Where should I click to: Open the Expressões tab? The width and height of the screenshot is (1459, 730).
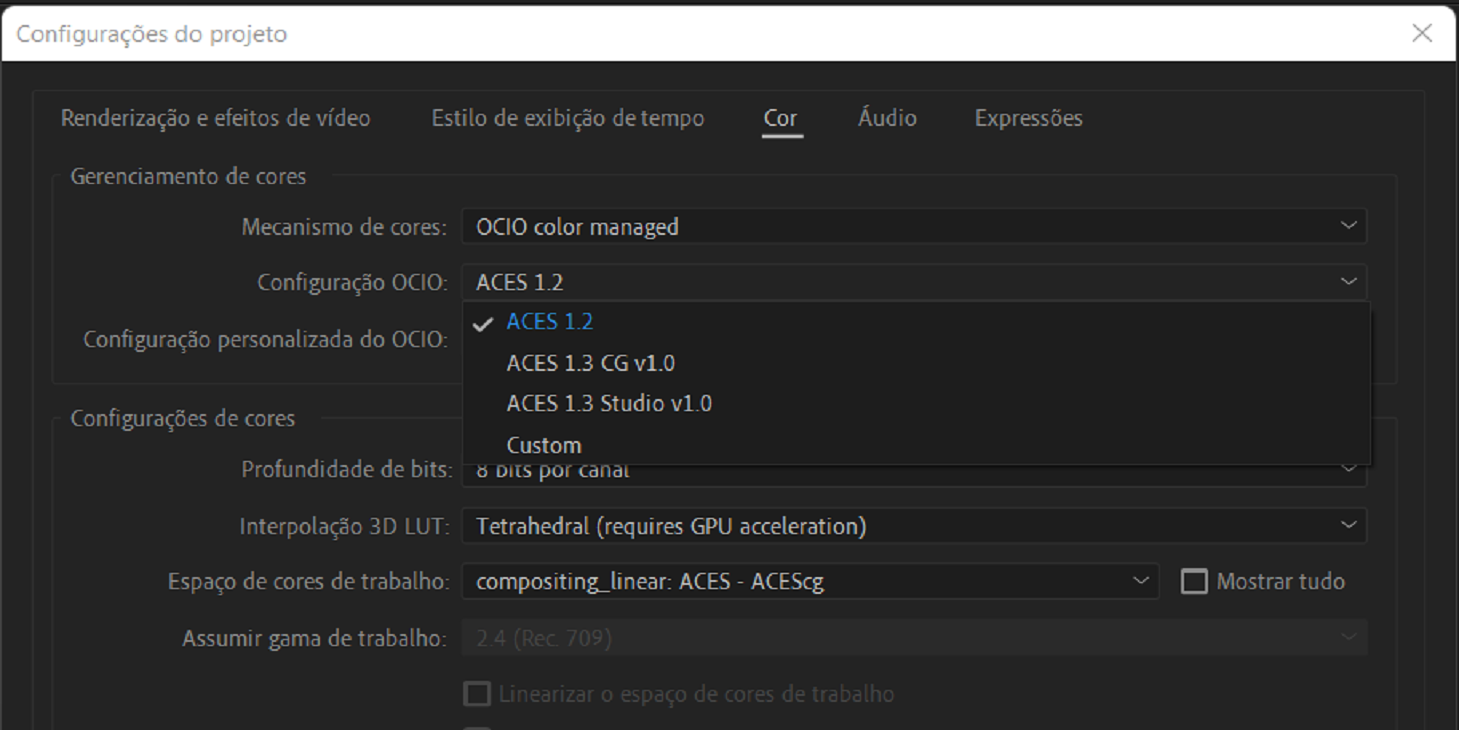[x=1027, y=117]
